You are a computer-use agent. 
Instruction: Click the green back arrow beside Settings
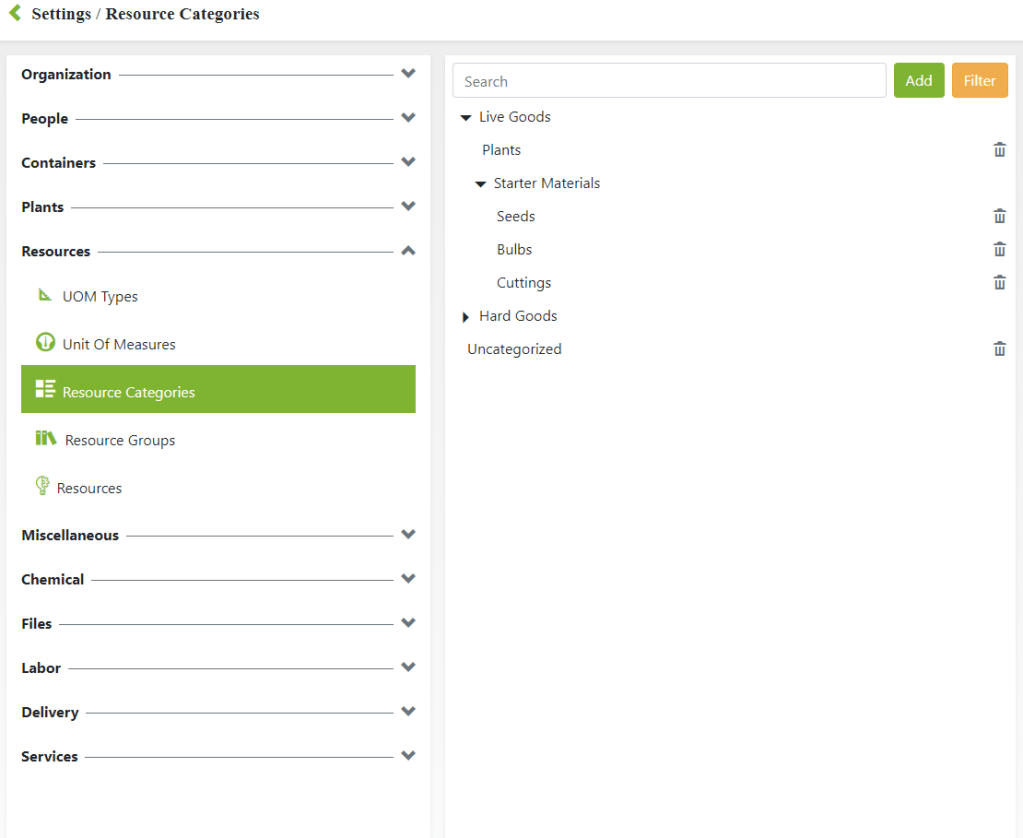tap(15, 14)
